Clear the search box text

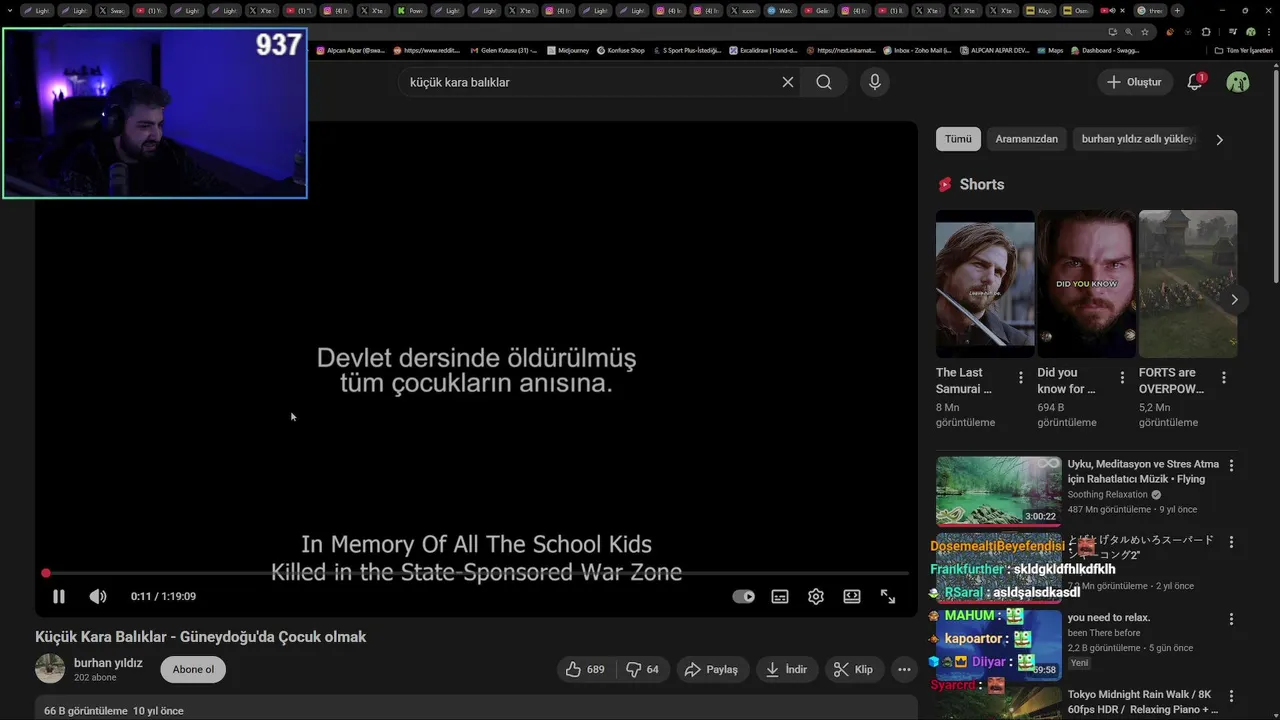[x=788, y=82]
